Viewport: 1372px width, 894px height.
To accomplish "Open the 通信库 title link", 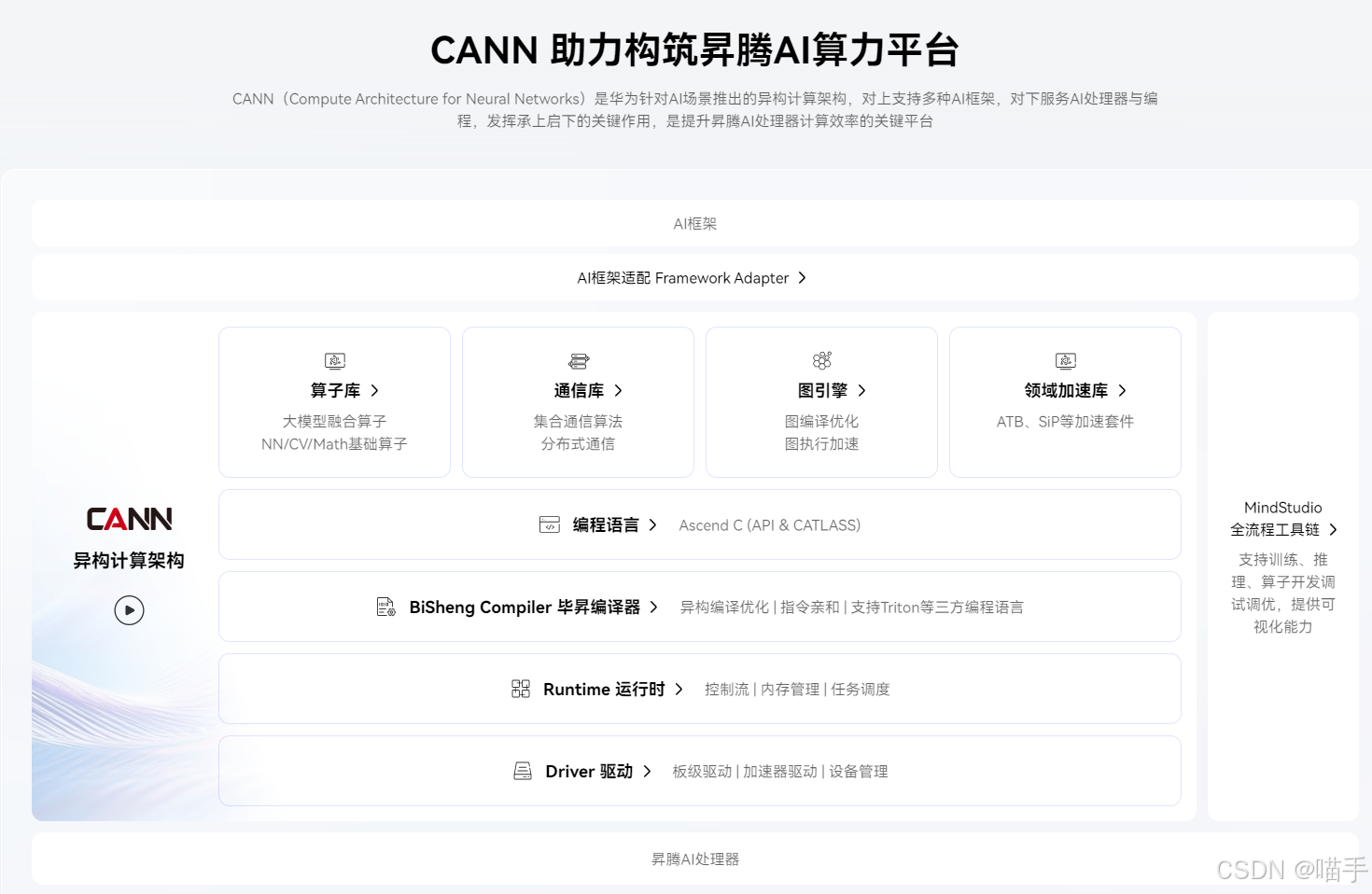I will pyautogui.click(x=579, y=390).
